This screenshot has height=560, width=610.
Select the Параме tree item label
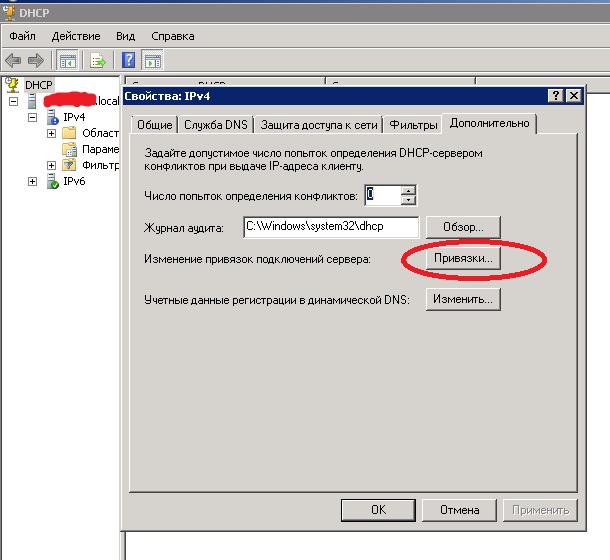100,149
